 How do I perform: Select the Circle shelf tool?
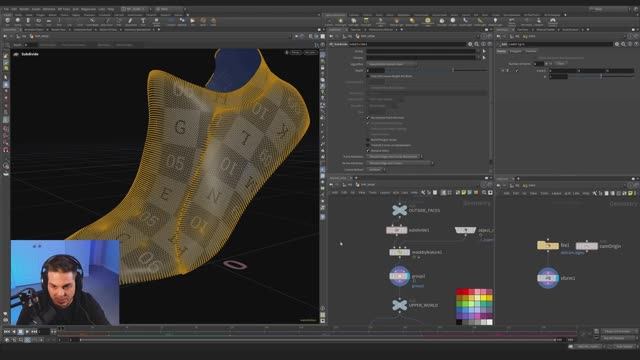81,21
